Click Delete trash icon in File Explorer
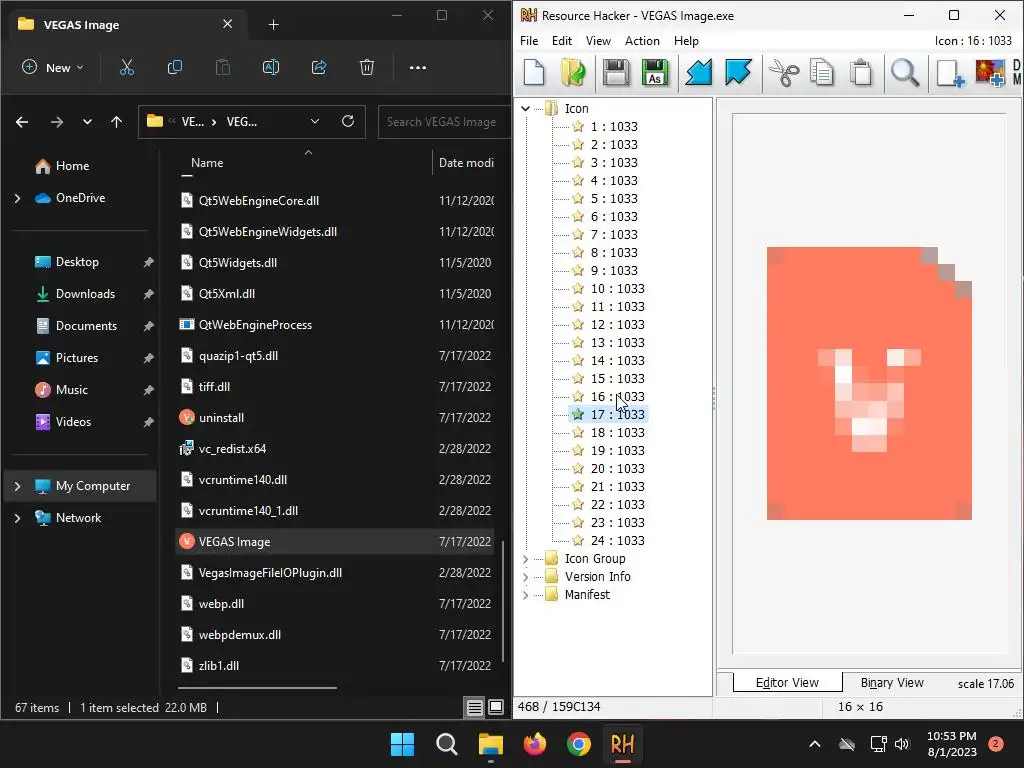Screen dimensions: 1024x768 pyautogui.click(x=367, y=67)
